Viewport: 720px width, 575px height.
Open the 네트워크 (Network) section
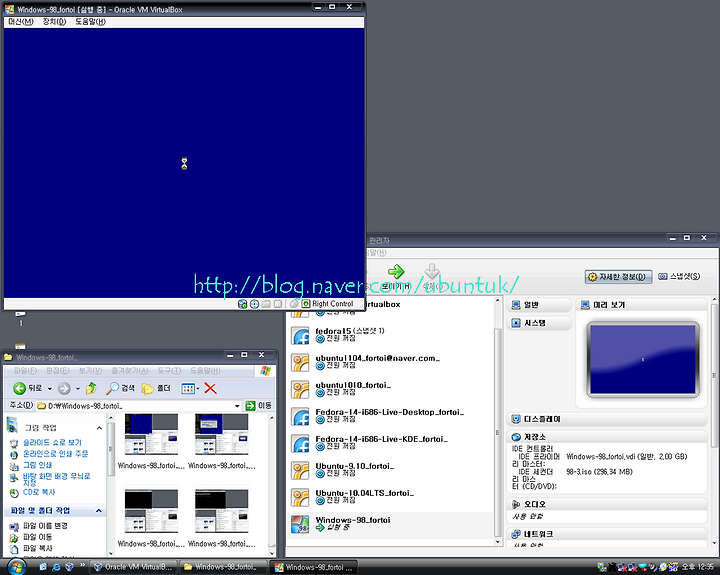pyautogui.click(x=607, y=534)
